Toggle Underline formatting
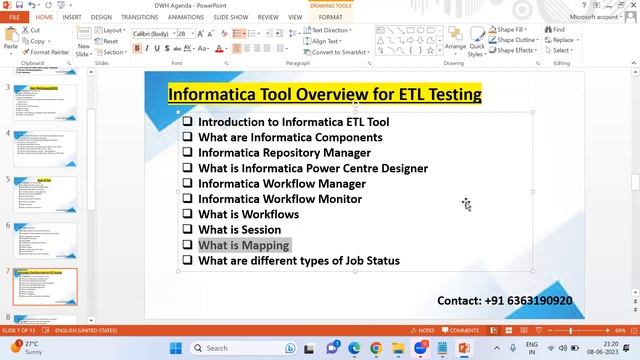The height and width of the screenshot is (360, 640). [x=157, y=49]
